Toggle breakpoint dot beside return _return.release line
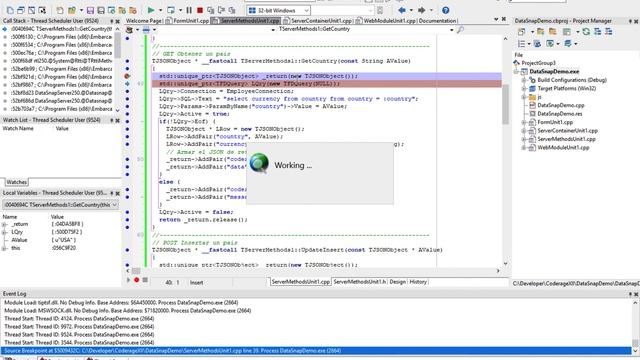 tap(127, 220)
